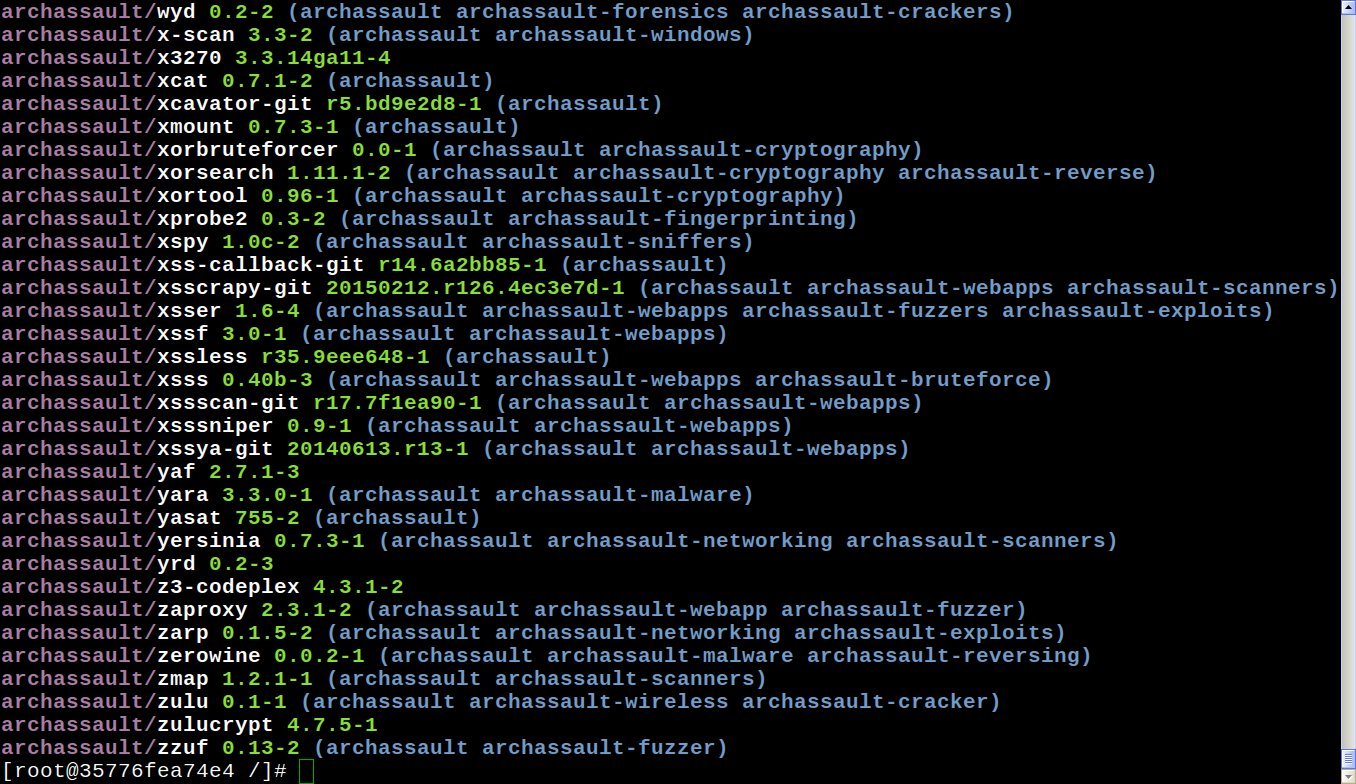Viewport: 1356px width, 784px height.
Task: Click the scrollbar down arrow
Action: point(1348,776)
